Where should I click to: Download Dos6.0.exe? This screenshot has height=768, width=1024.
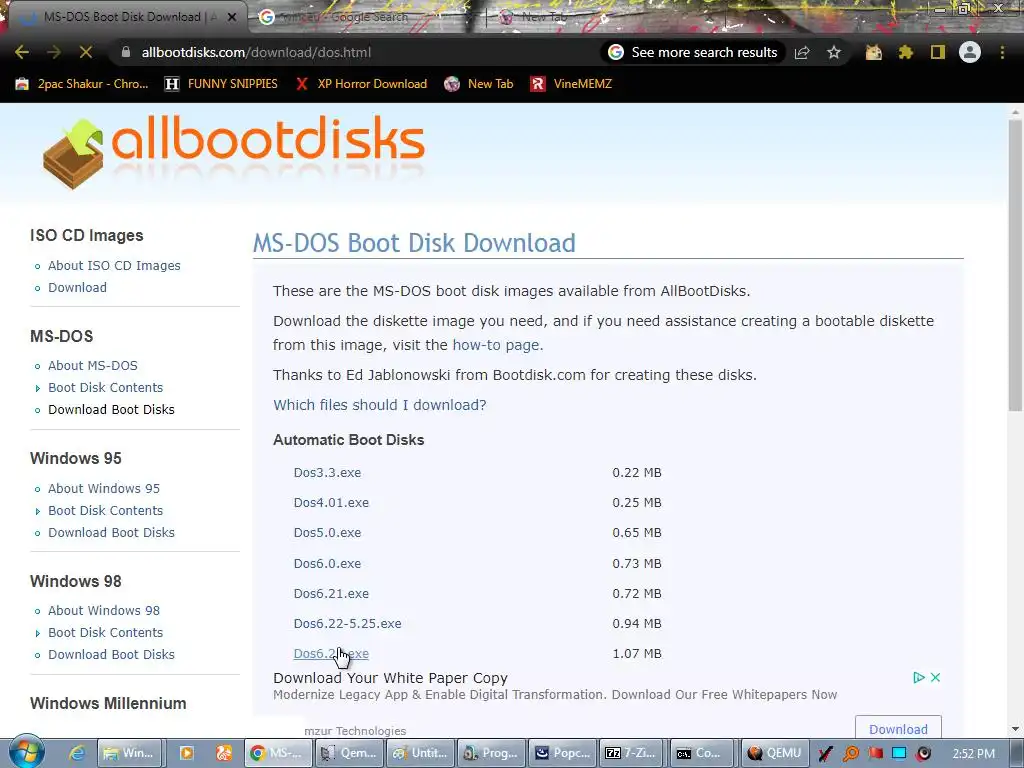327,563
